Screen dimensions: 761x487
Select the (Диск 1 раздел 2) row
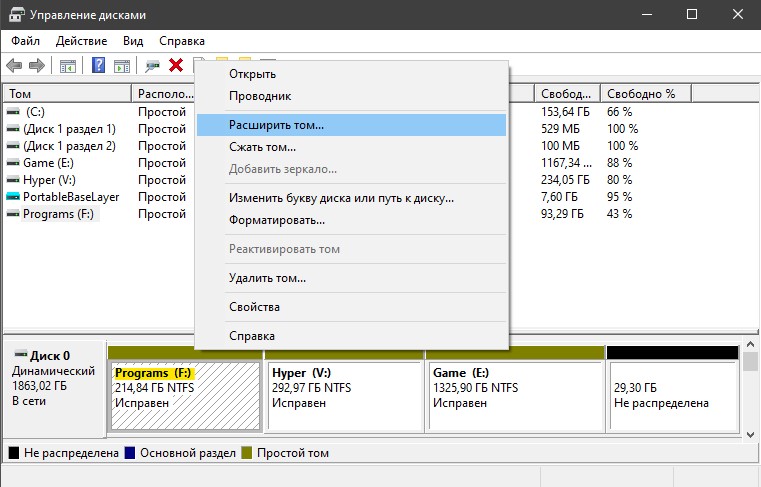click(69, 146)
